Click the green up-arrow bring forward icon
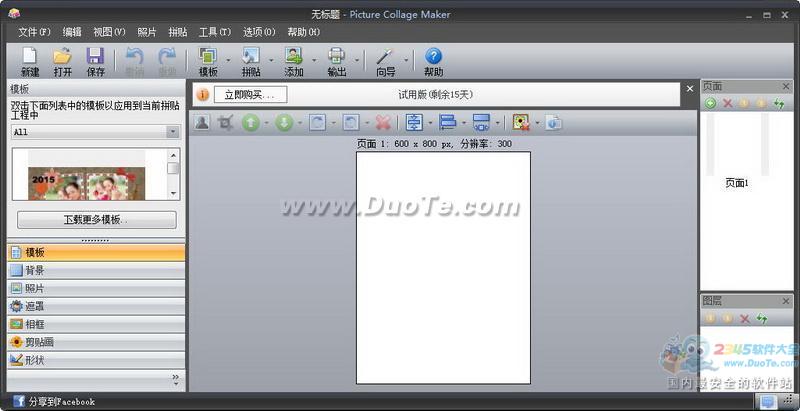Viewport: 800px width, 411px height. (251, 123)
